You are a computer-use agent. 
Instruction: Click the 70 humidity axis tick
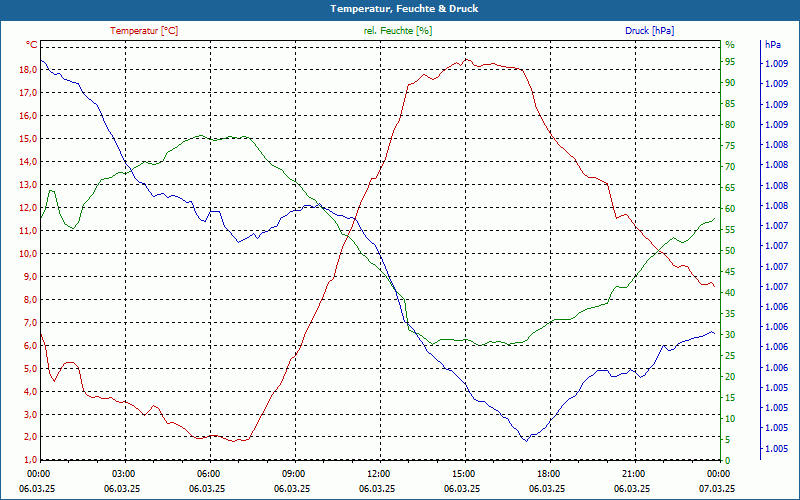(730, 166)
